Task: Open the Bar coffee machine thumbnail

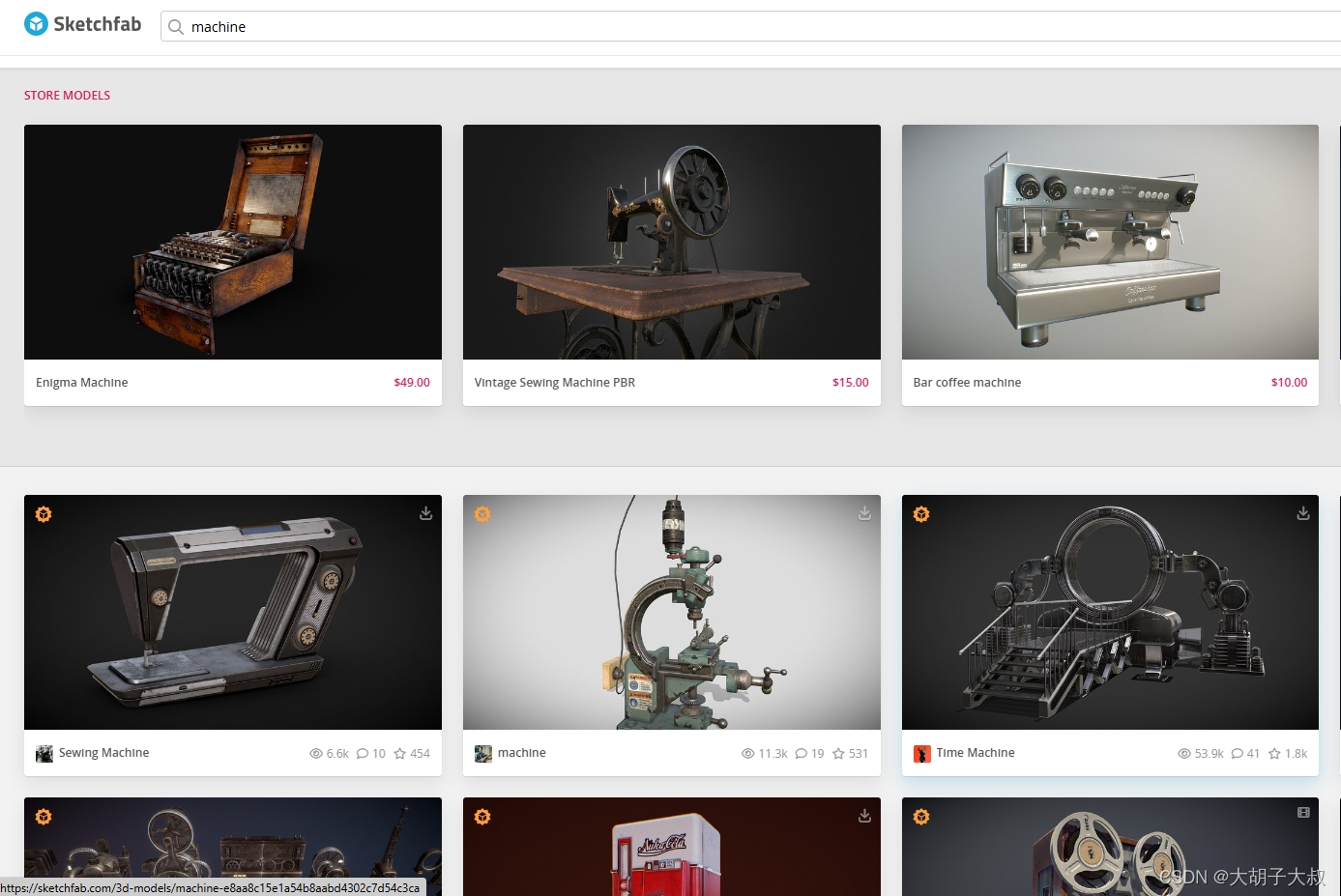Action: 1110,242
